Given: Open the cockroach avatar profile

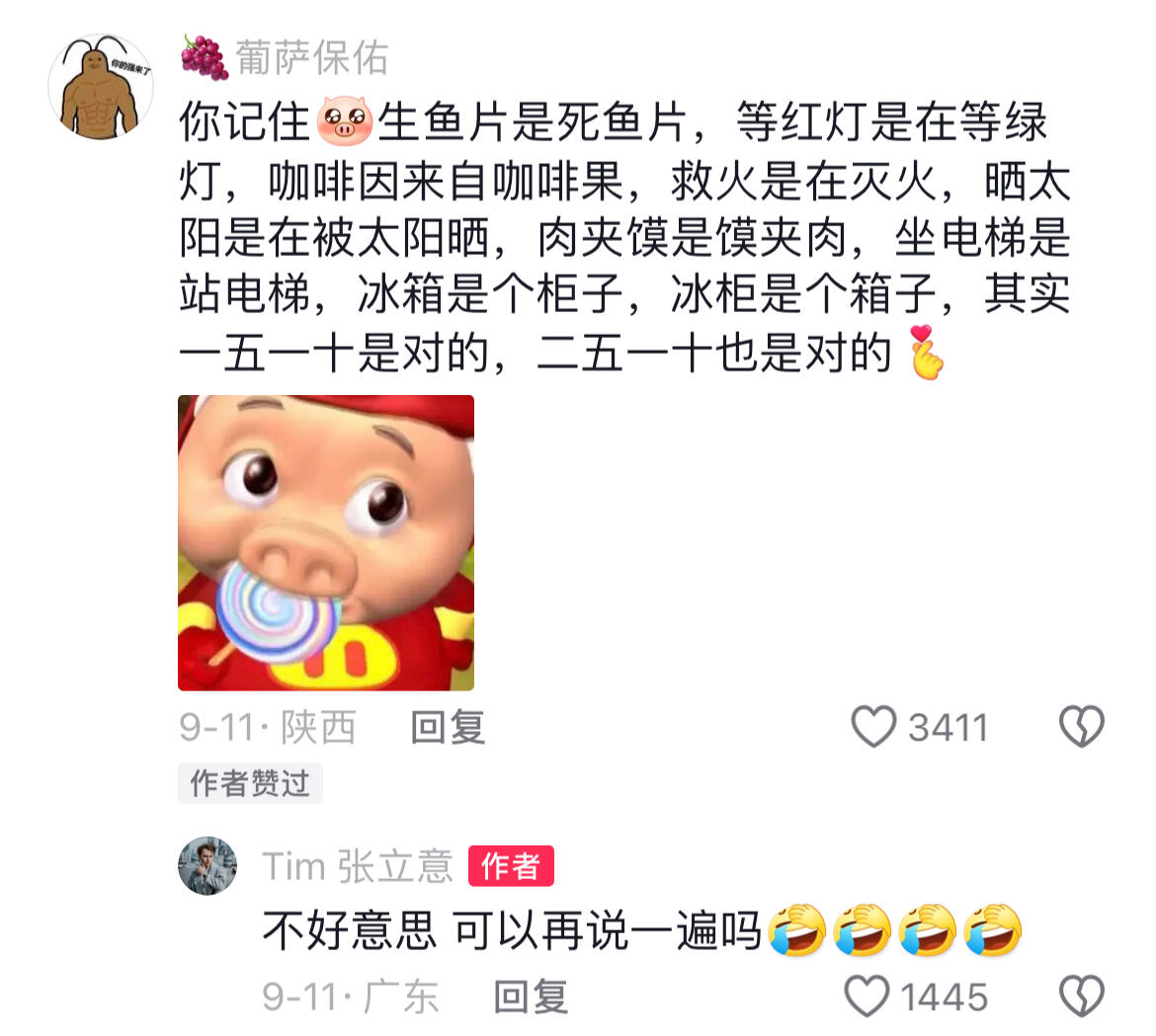Looking at the screenshot, I should click(x=100, y=86).
